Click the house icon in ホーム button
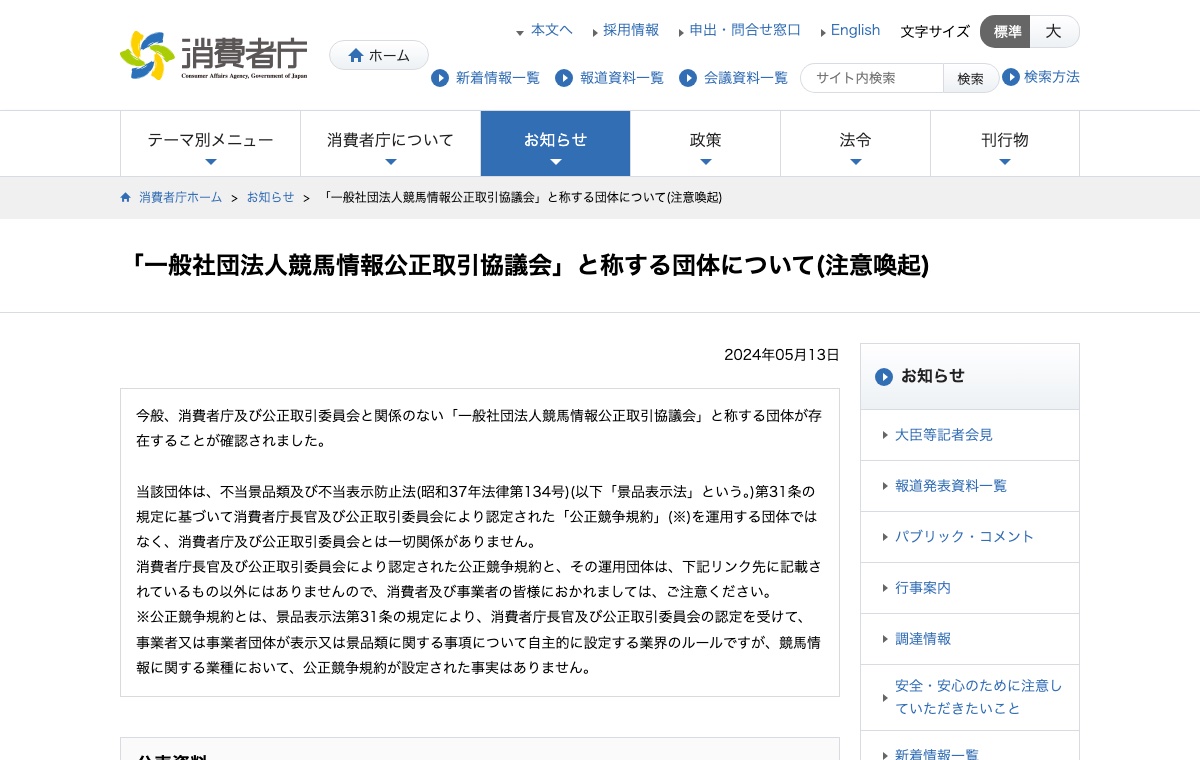This screenshot has width=1200, height=760. tap(356, 55)
